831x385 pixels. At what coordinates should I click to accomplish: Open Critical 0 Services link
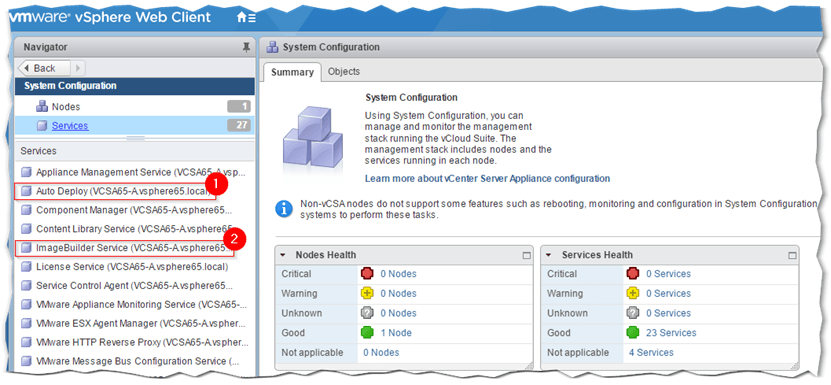click(x=668, y=274)
